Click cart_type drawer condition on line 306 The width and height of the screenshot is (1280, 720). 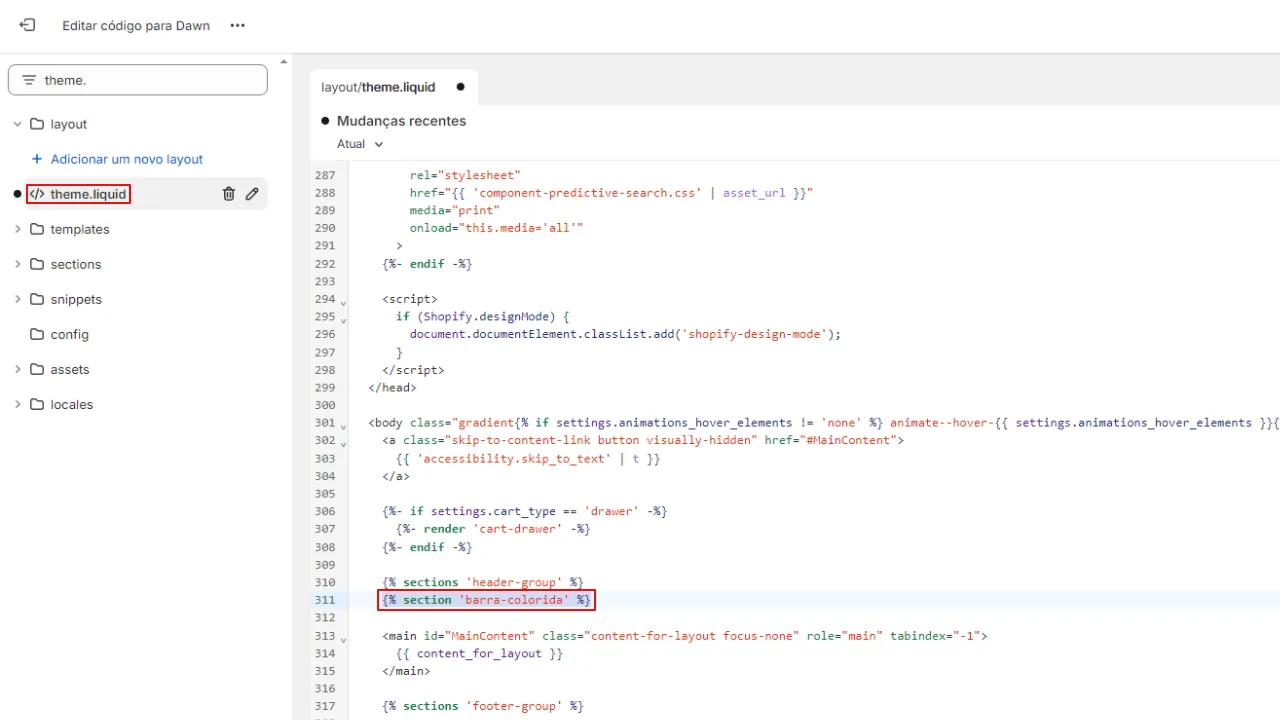click(x=524, y=511)
